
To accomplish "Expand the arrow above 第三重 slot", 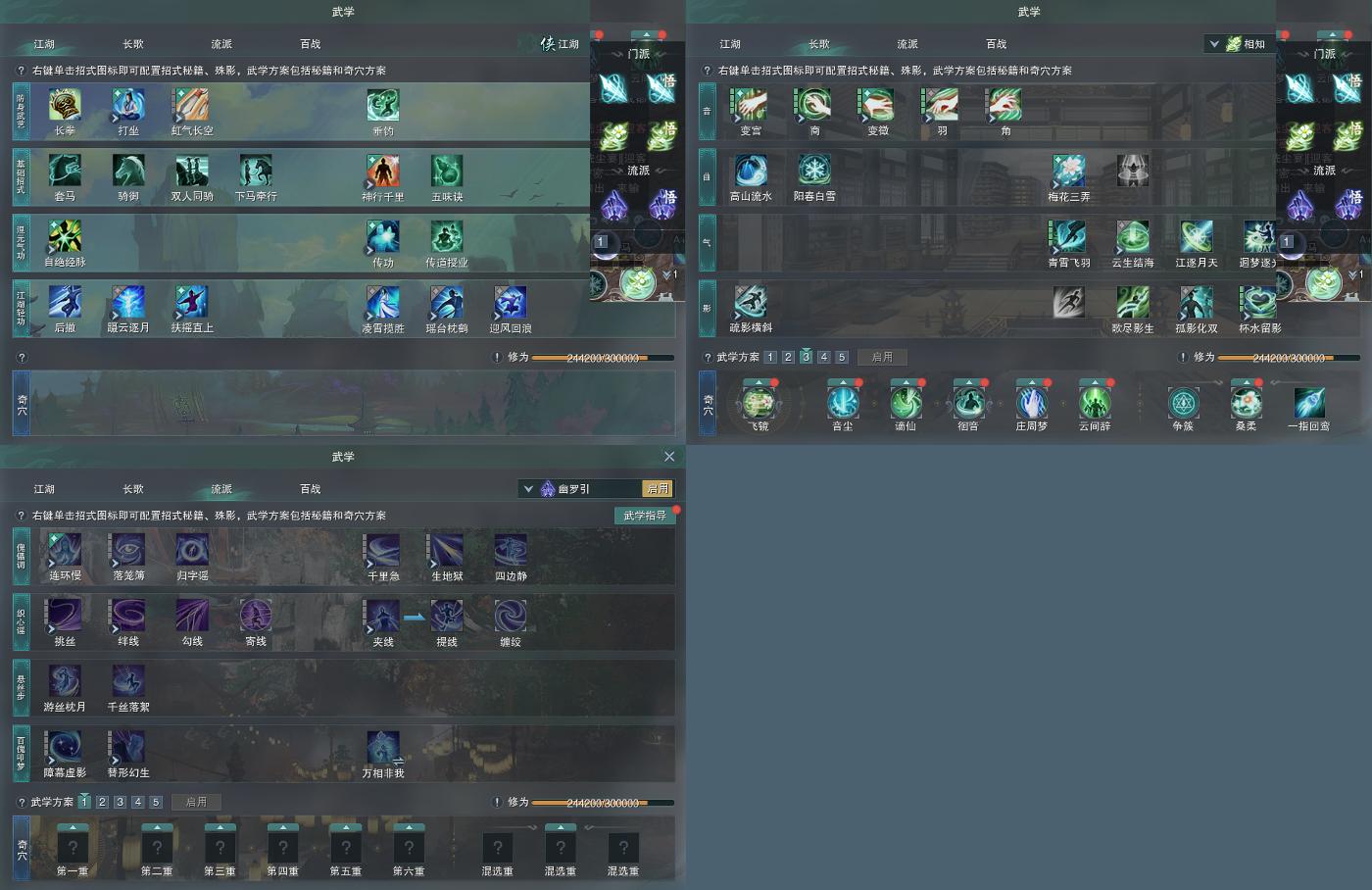I will [x=220, y=827].
